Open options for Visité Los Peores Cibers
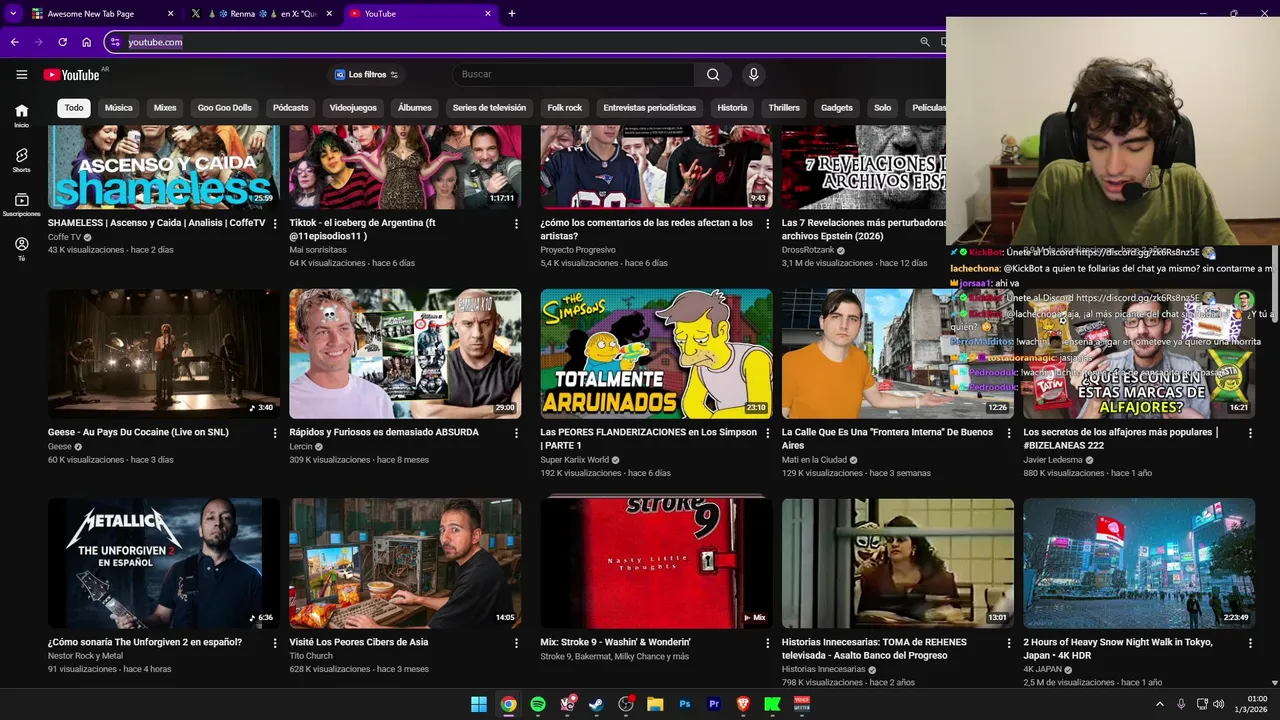Image resolution: width=1280 pixels, height=720 pixels. click(516, 643)
